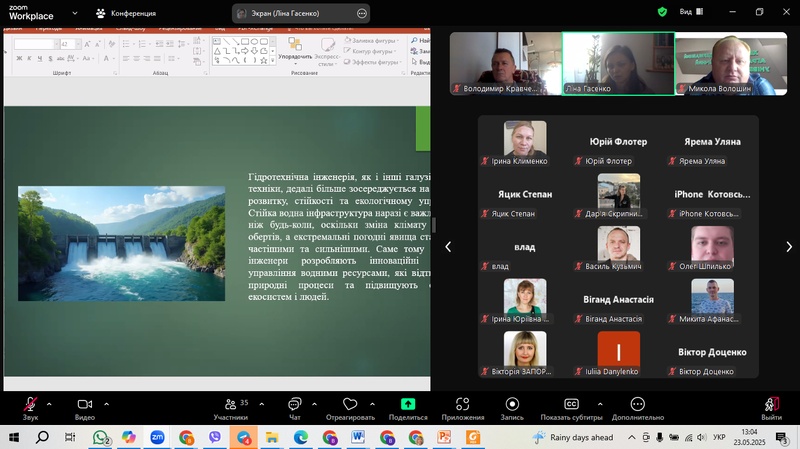Click Экспресс-стили quick styles button

[x=327, y=51]
